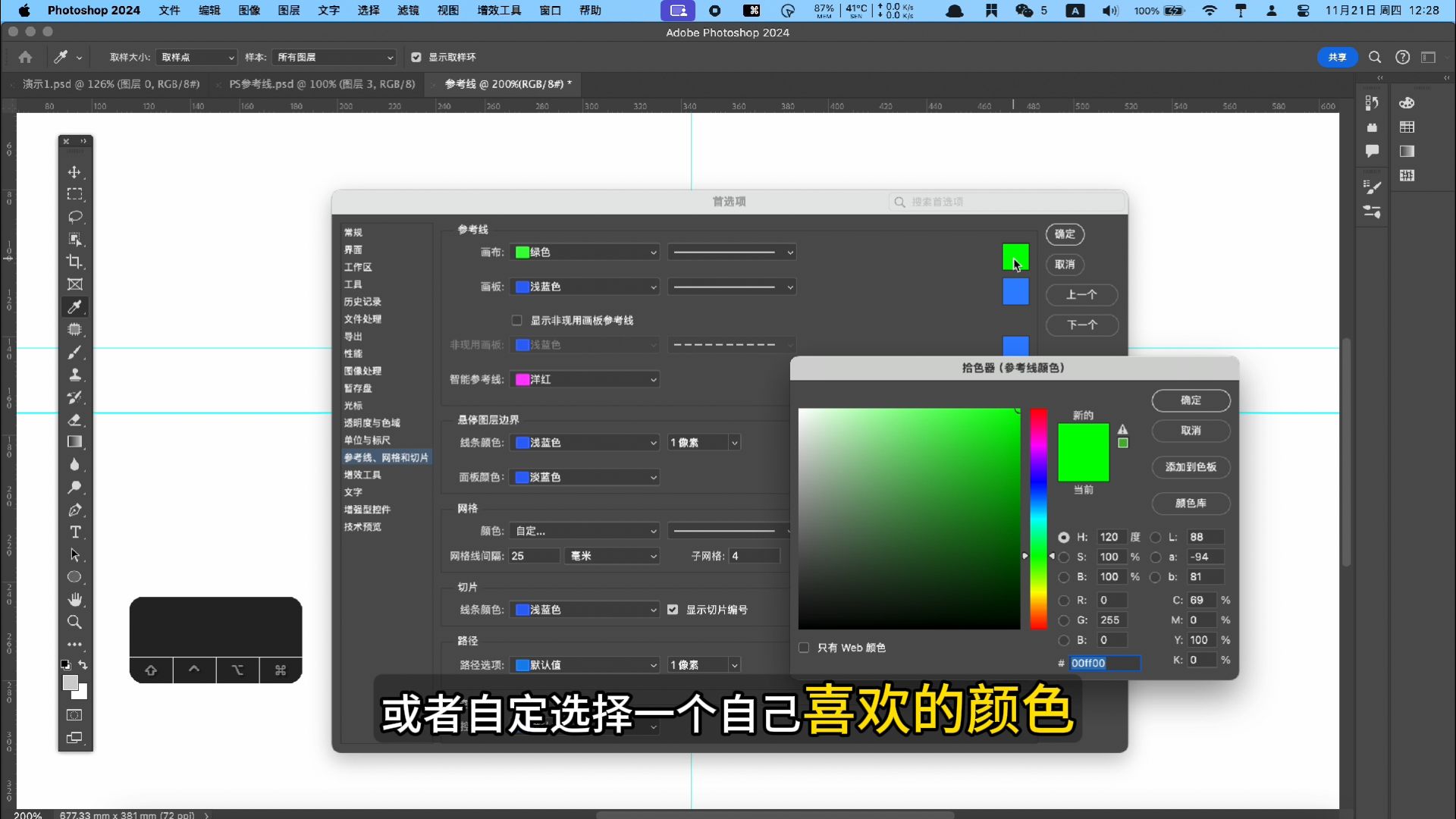The height and width of the screenshot is (819, 1456).
Task: Uncheck 显示切片编号 checkbox
Action: [x=673, y=610]
